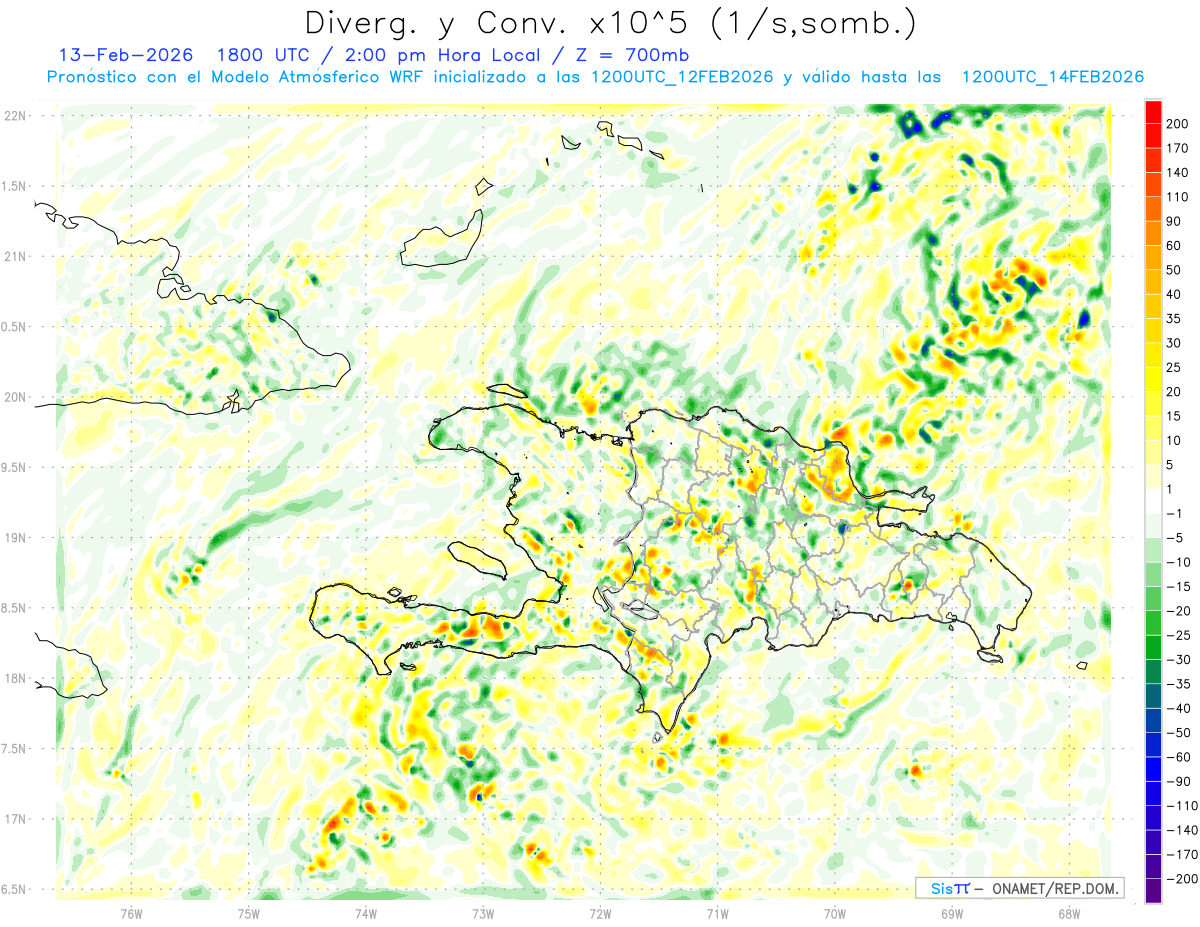Click the 20N latitude label
The width and height of the screenshot is (1200, 927).
coord(14,397)
